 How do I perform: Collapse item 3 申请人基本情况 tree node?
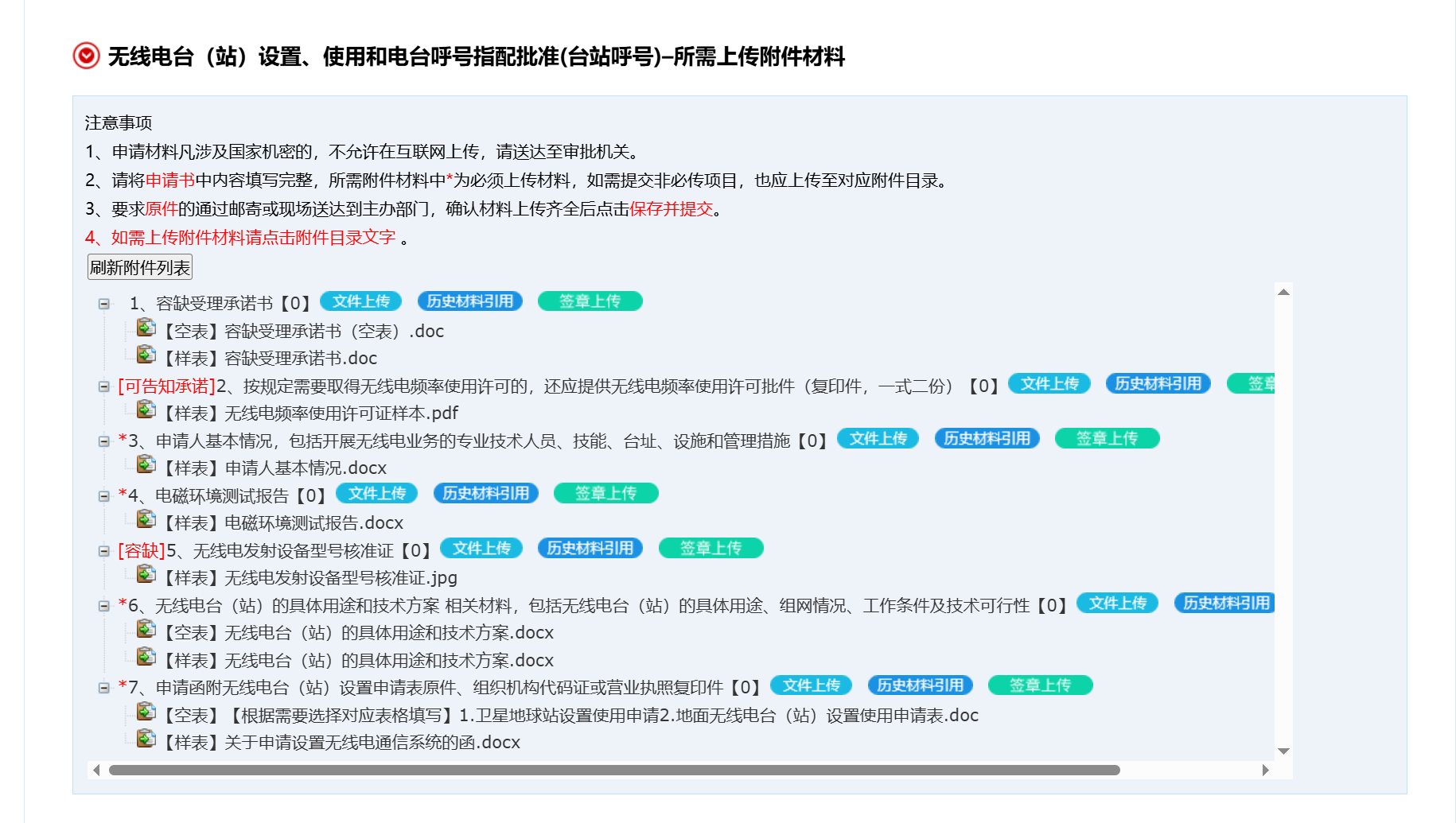(x=103, y=441)
